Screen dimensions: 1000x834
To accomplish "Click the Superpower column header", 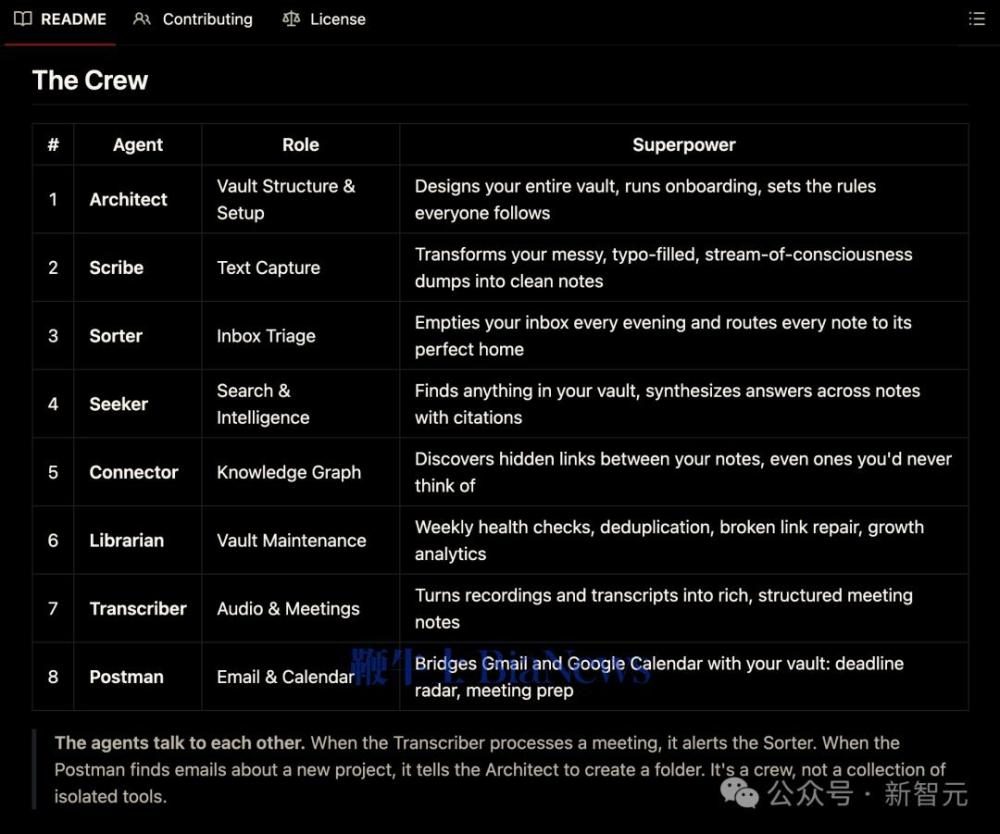I will coord(683,145).
